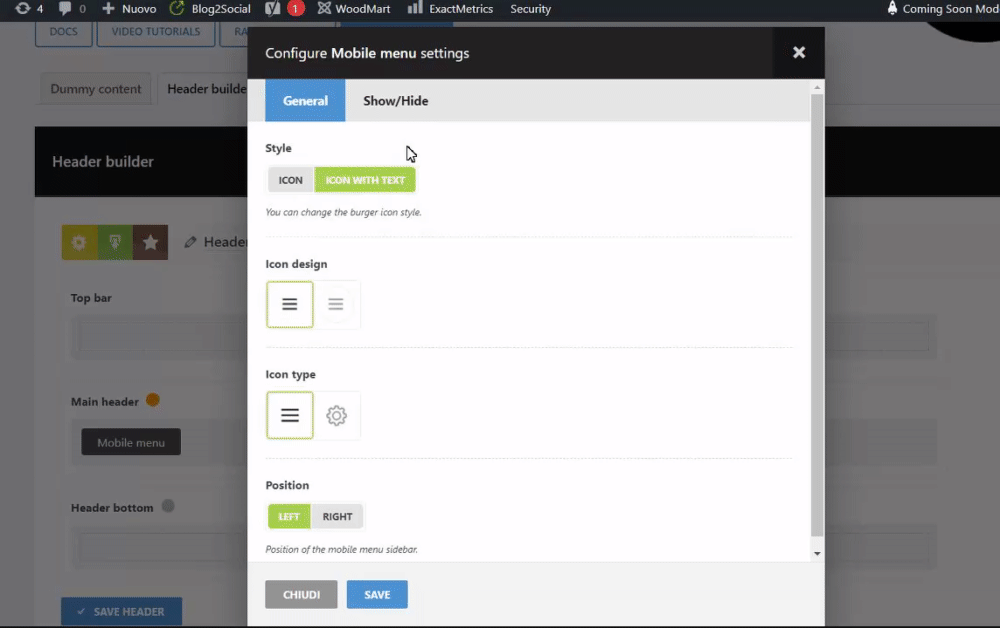The width and height of the screenshot is (1000, 628).
Task: Click the pencil edit header name icon
Action: (190, 242)
